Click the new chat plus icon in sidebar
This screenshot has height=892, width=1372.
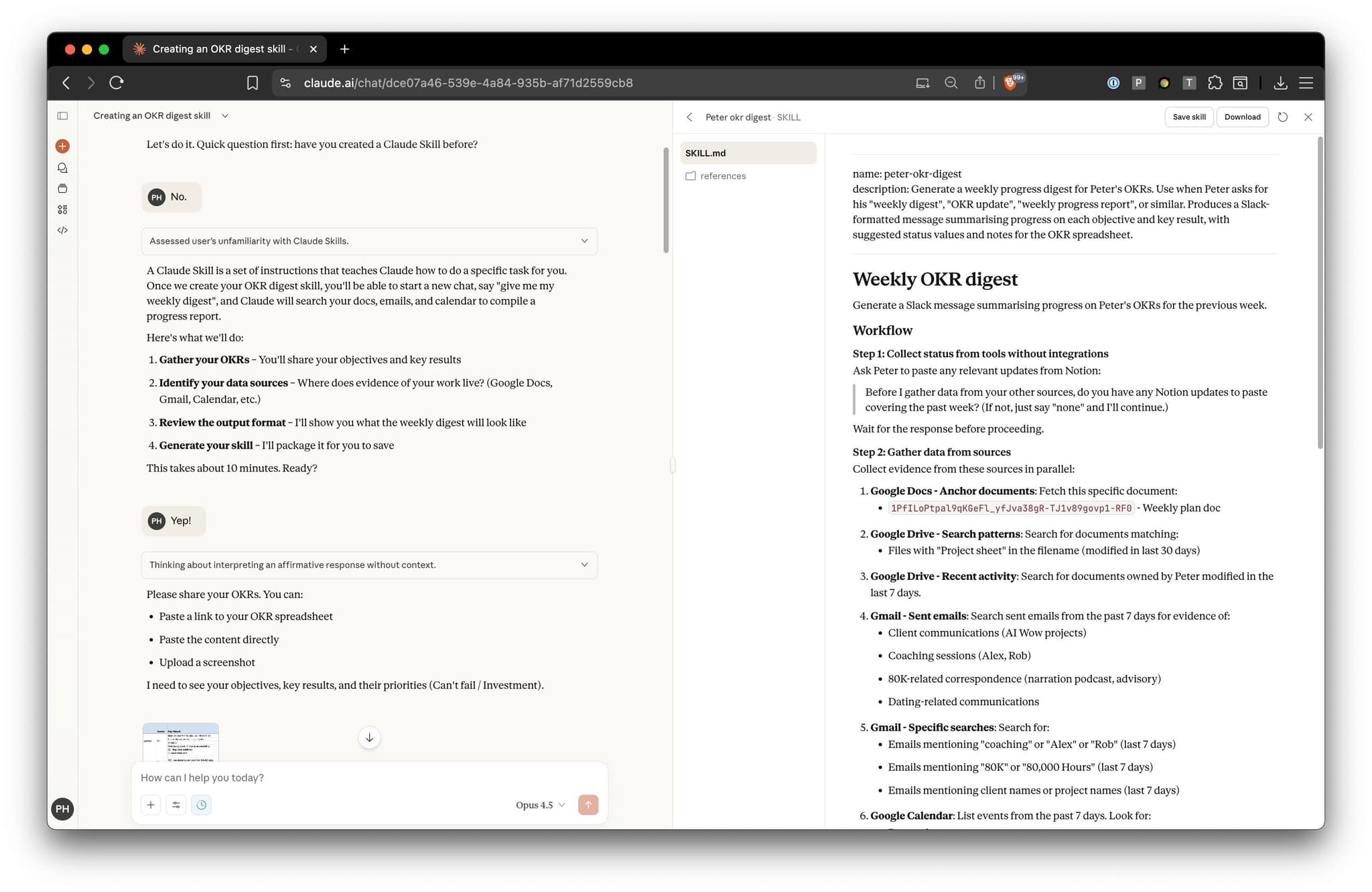click(x=62, y=146)
